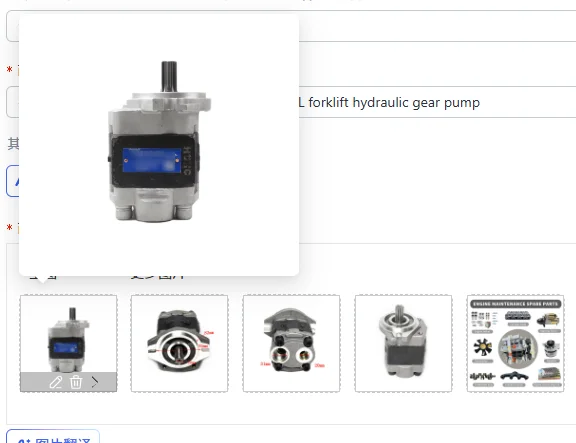
Task: Click the image translation button at bottom
Action: [53, 436]
